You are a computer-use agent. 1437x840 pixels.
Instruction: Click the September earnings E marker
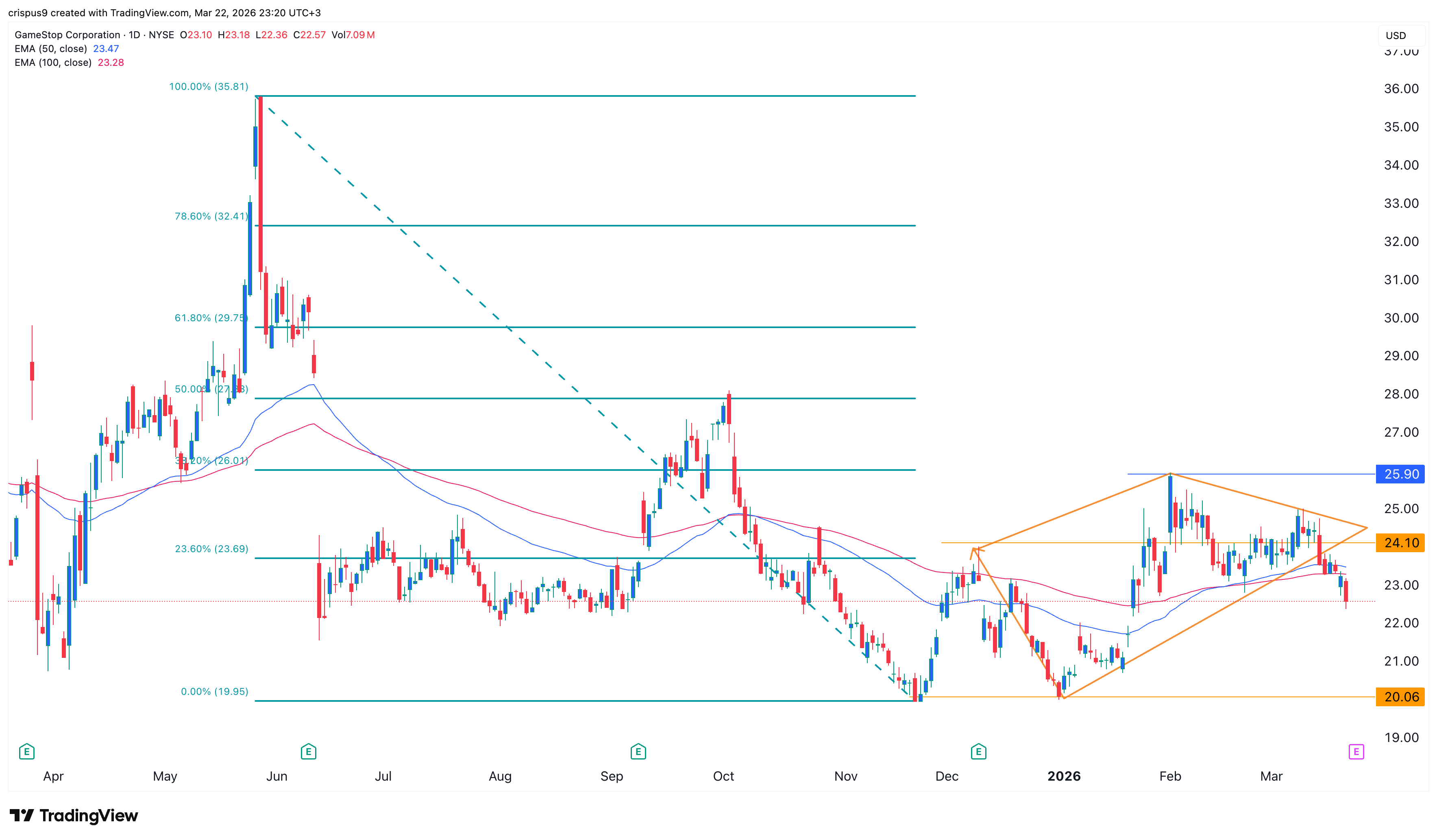(638, 752)
